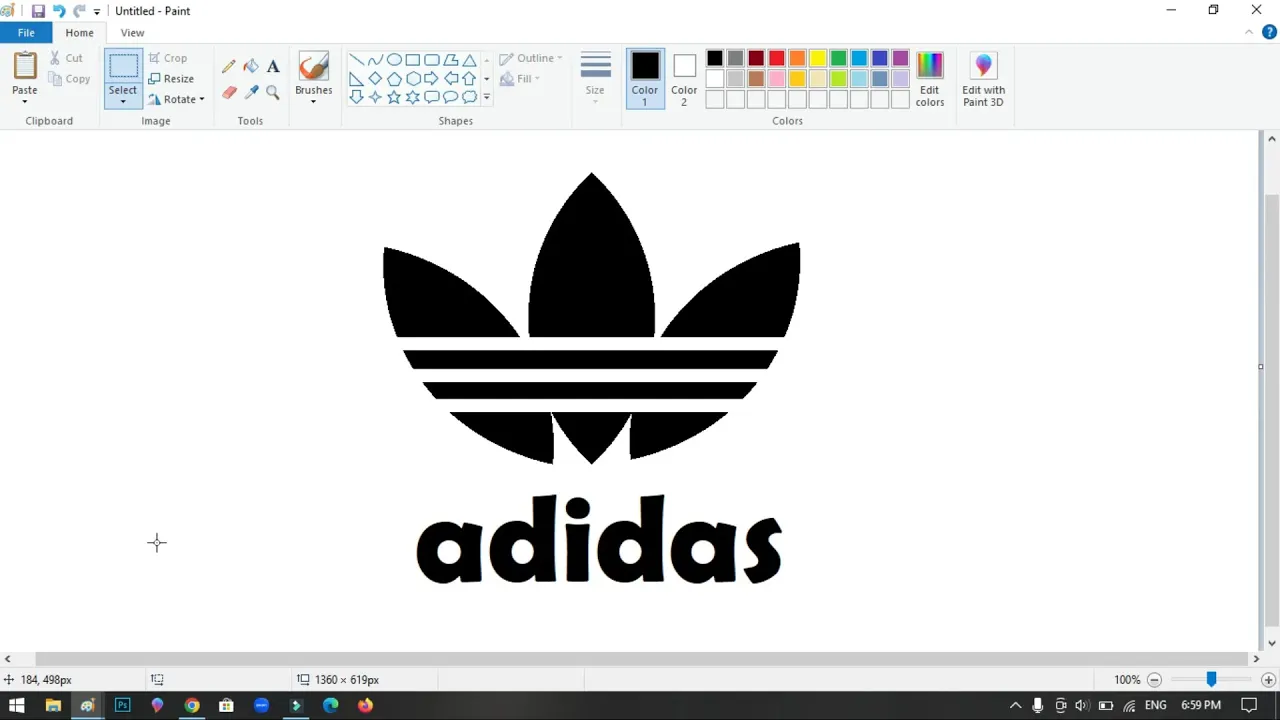Choose the Four-point star shape
The height and width of the screenshot is (720, 1280).
click(375, 97)
